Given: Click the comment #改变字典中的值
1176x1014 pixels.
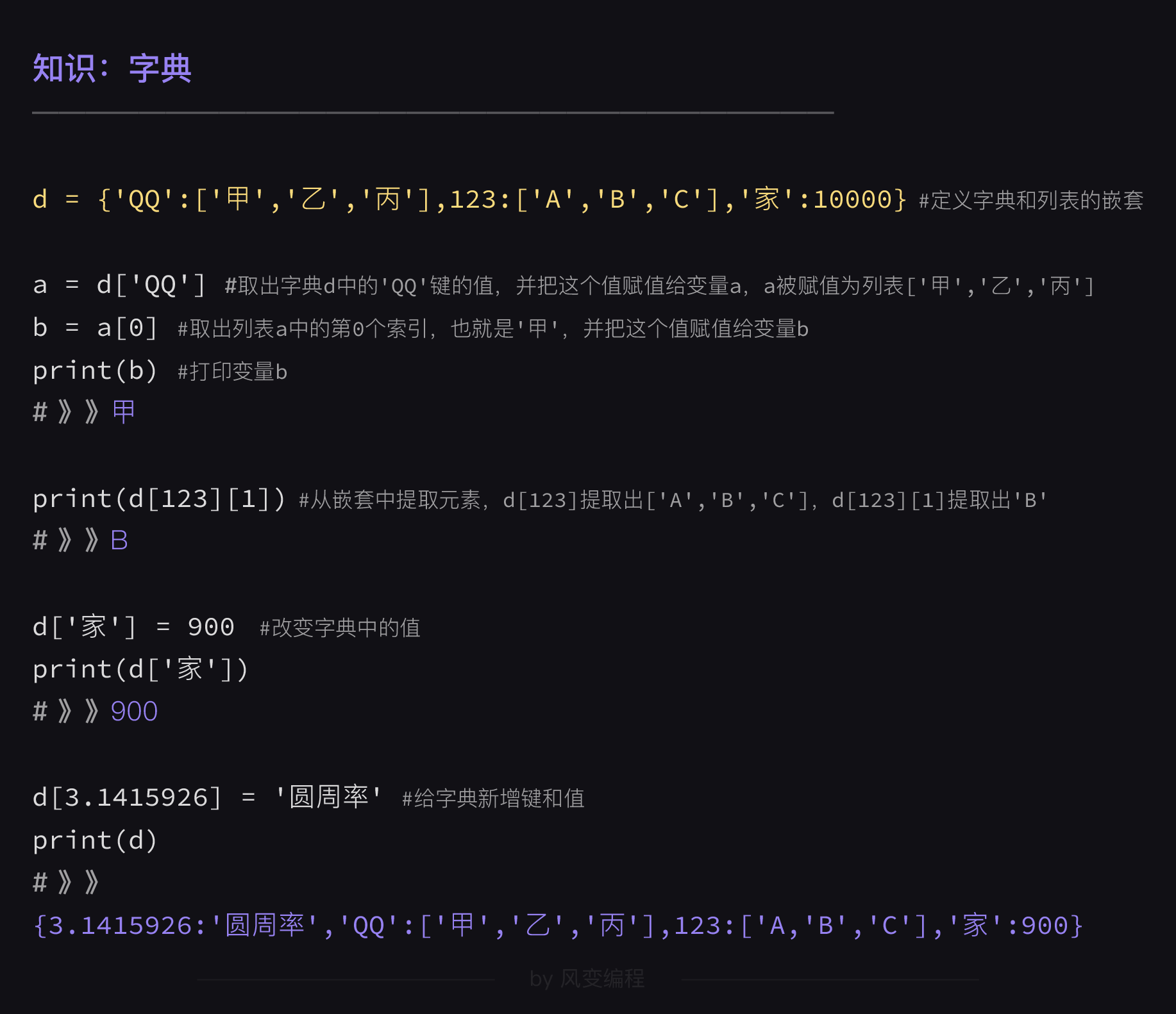Looking at the screenshot, I should pyautogui.click(x=340, y=628).
